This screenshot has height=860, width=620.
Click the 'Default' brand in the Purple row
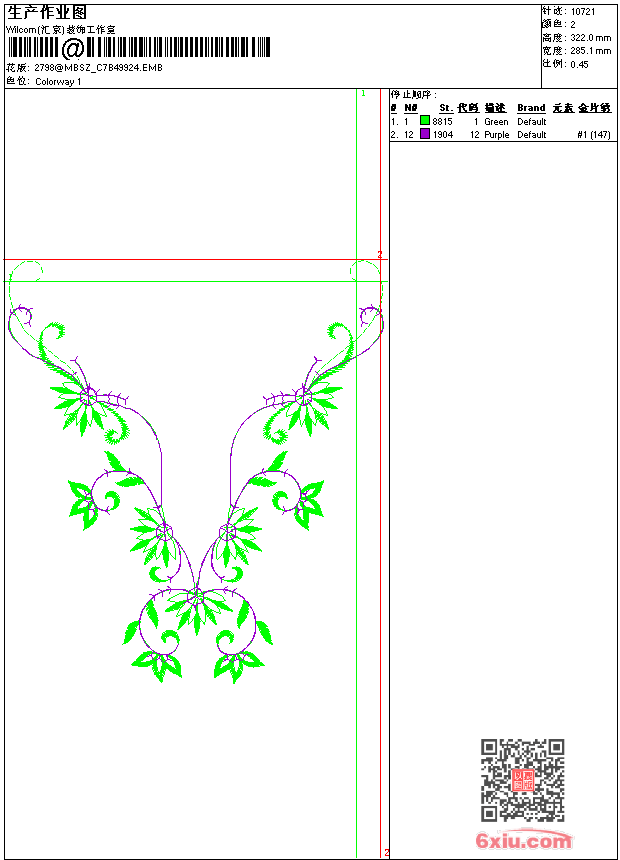point(532,135)
